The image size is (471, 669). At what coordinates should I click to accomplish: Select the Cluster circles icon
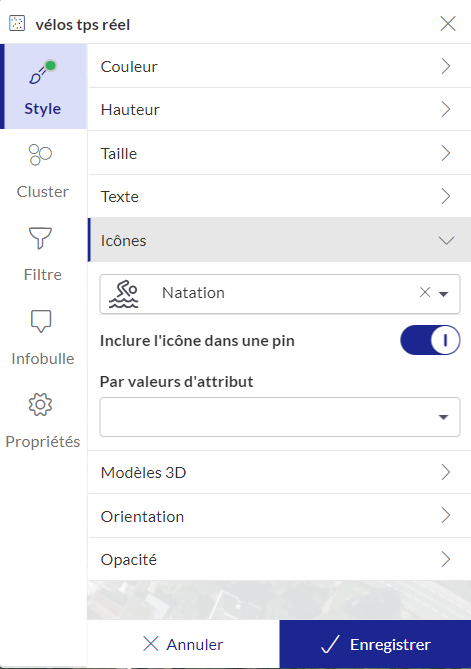(x=40, y=154)
